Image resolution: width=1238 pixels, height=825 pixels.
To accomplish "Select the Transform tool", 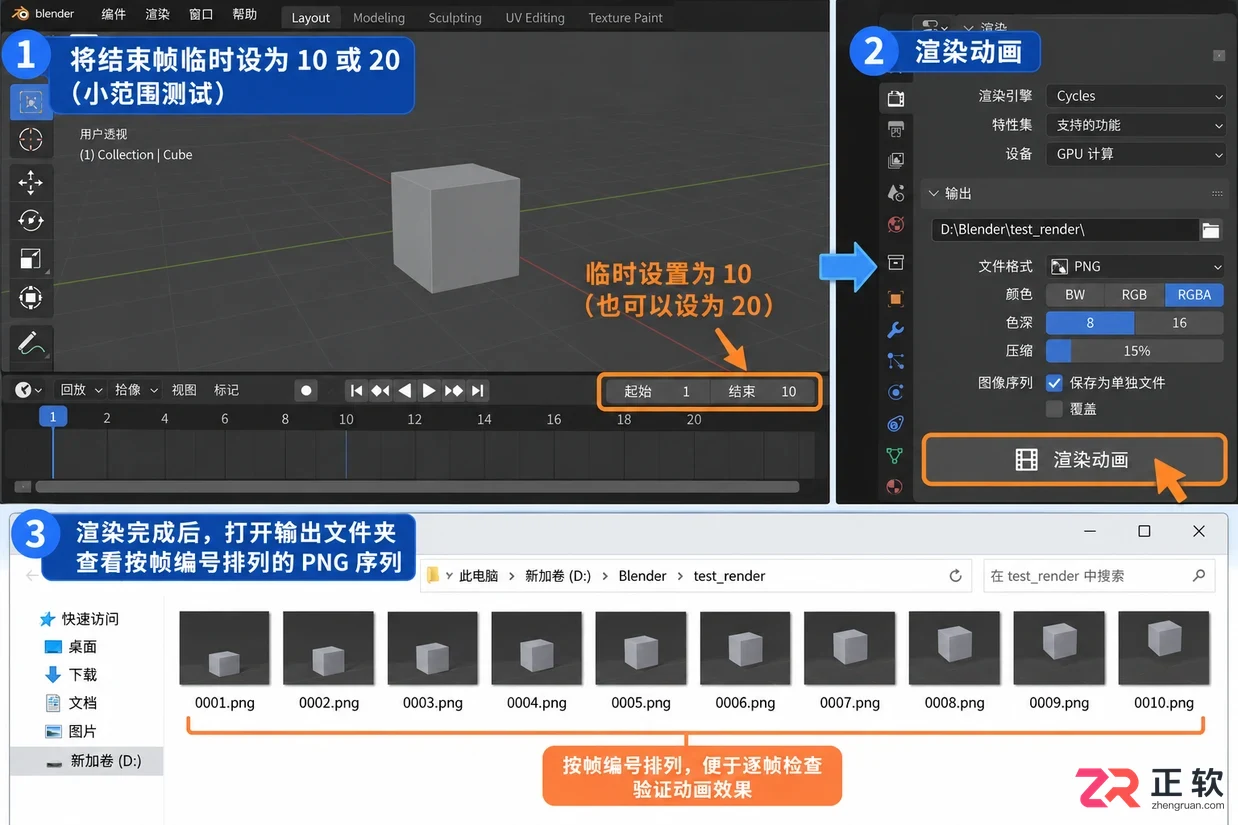I will (x=31, y=297).
